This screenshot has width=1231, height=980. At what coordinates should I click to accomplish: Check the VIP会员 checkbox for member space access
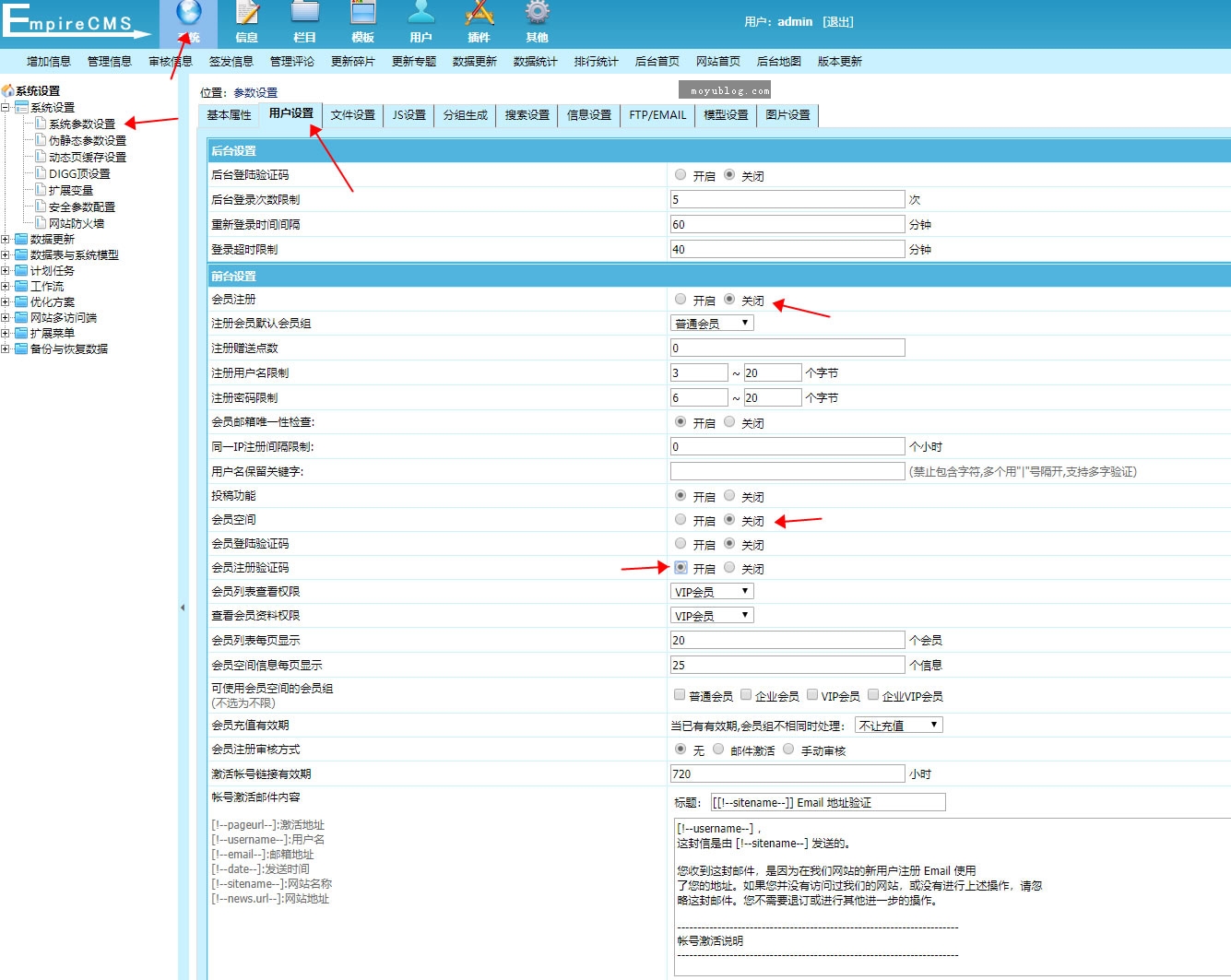pos(812,695)
